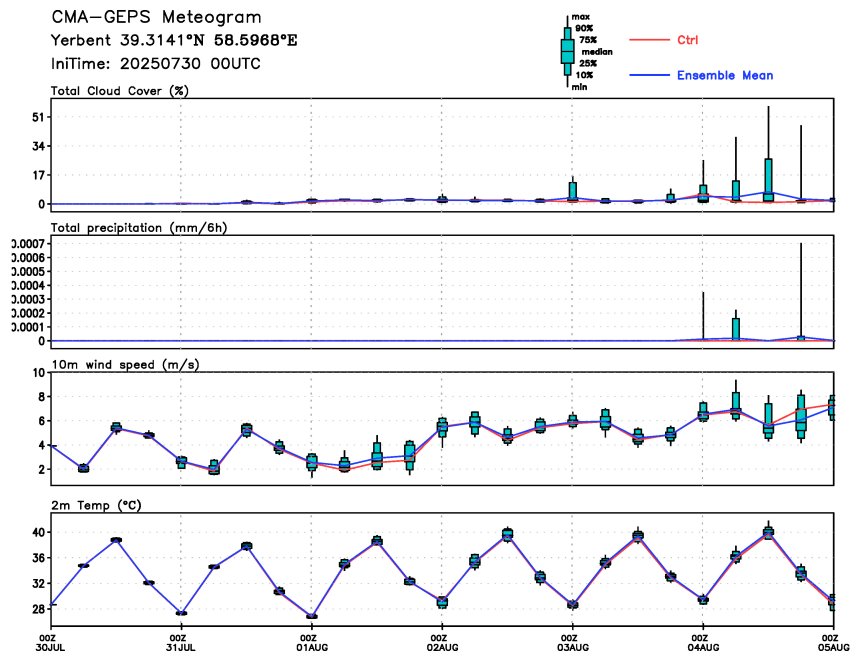This screenshot has width=860, height=663.
Task: Click the '2m Temp (°C)' panel title
Action: click(96, 505)
